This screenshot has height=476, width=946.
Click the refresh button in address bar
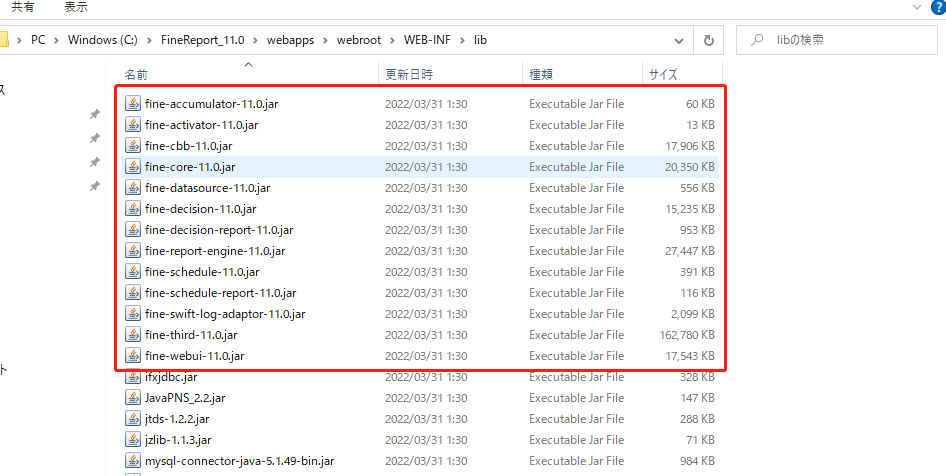[709, 40]
